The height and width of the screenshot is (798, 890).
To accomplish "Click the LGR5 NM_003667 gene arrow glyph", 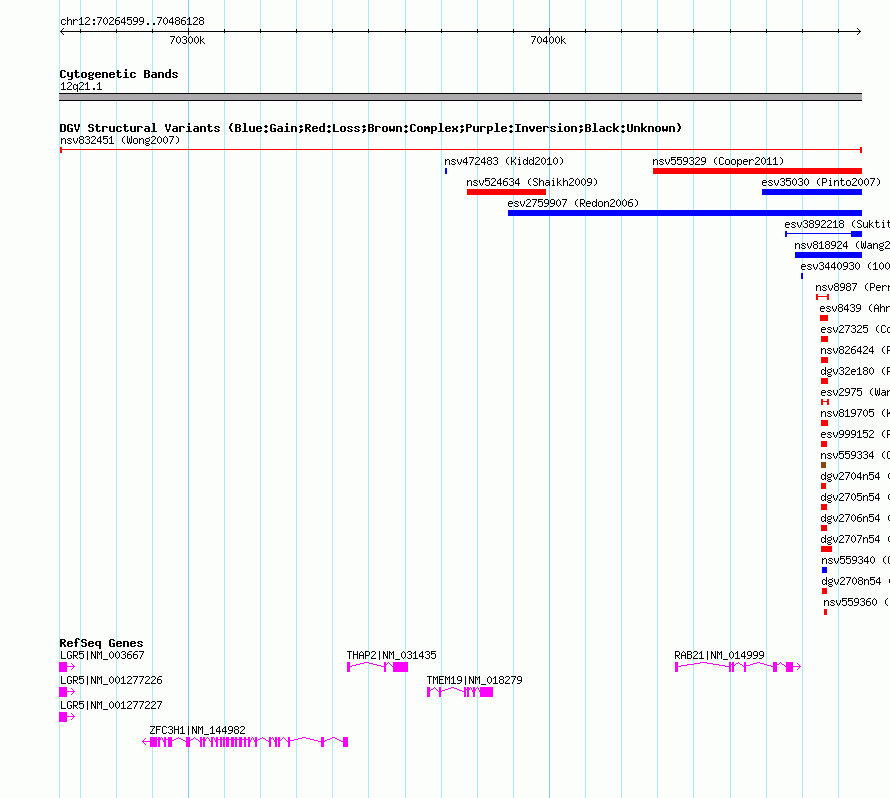I will [x=68, y=667].
